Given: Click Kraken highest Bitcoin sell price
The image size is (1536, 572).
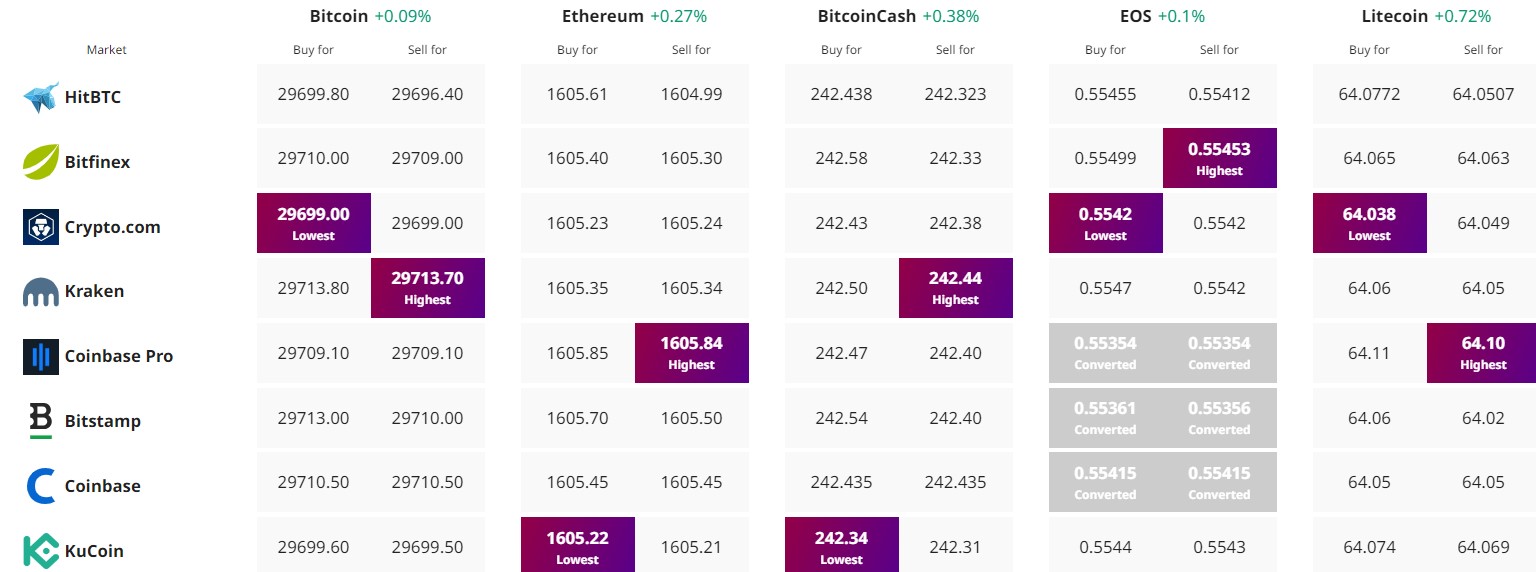Looking at the screenshot, I should [428, 288].
